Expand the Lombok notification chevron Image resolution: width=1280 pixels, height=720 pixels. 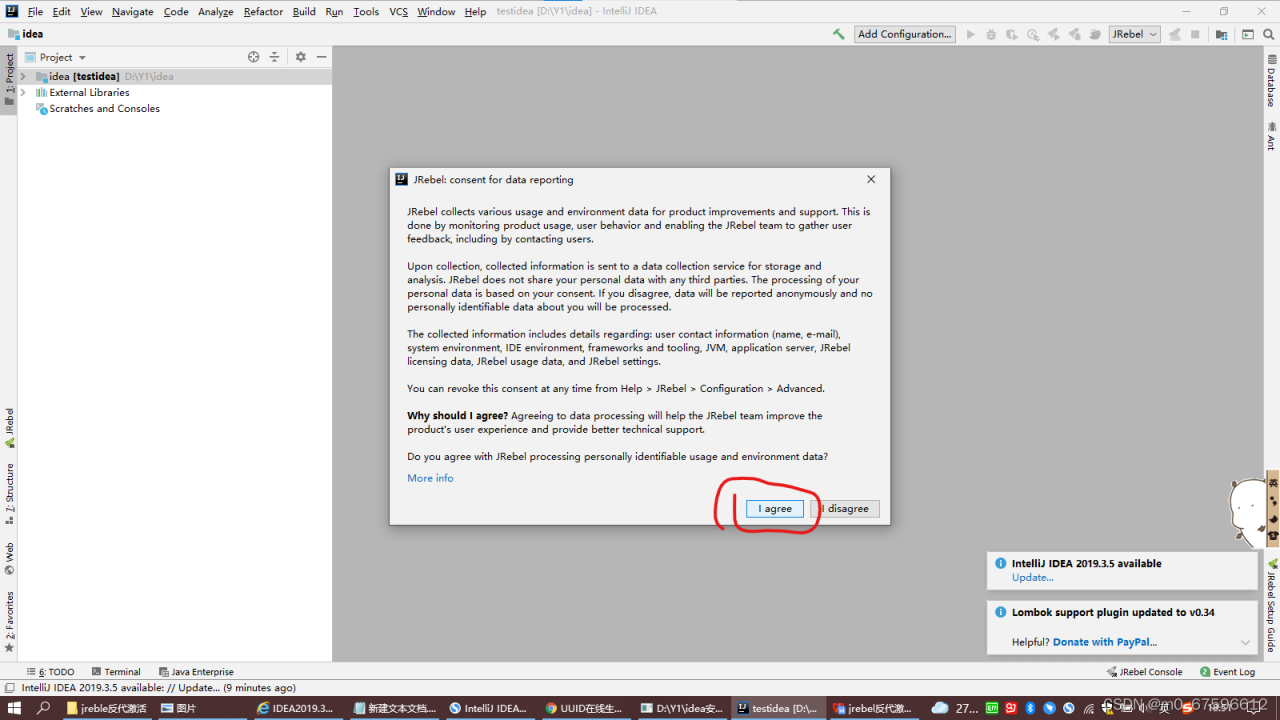(x=1246, y=642)
